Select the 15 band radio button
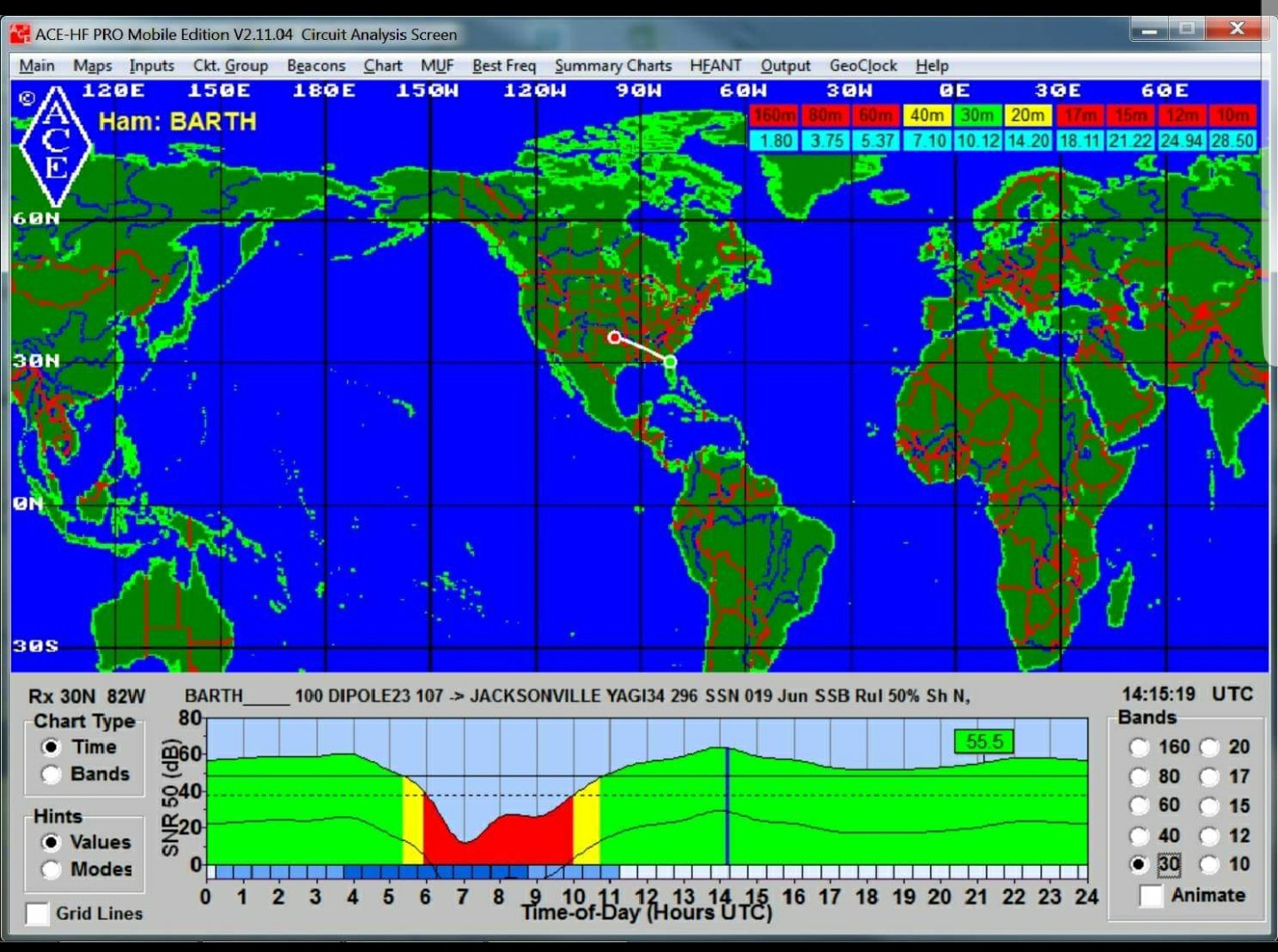1278x952 pixels. 1210,806
